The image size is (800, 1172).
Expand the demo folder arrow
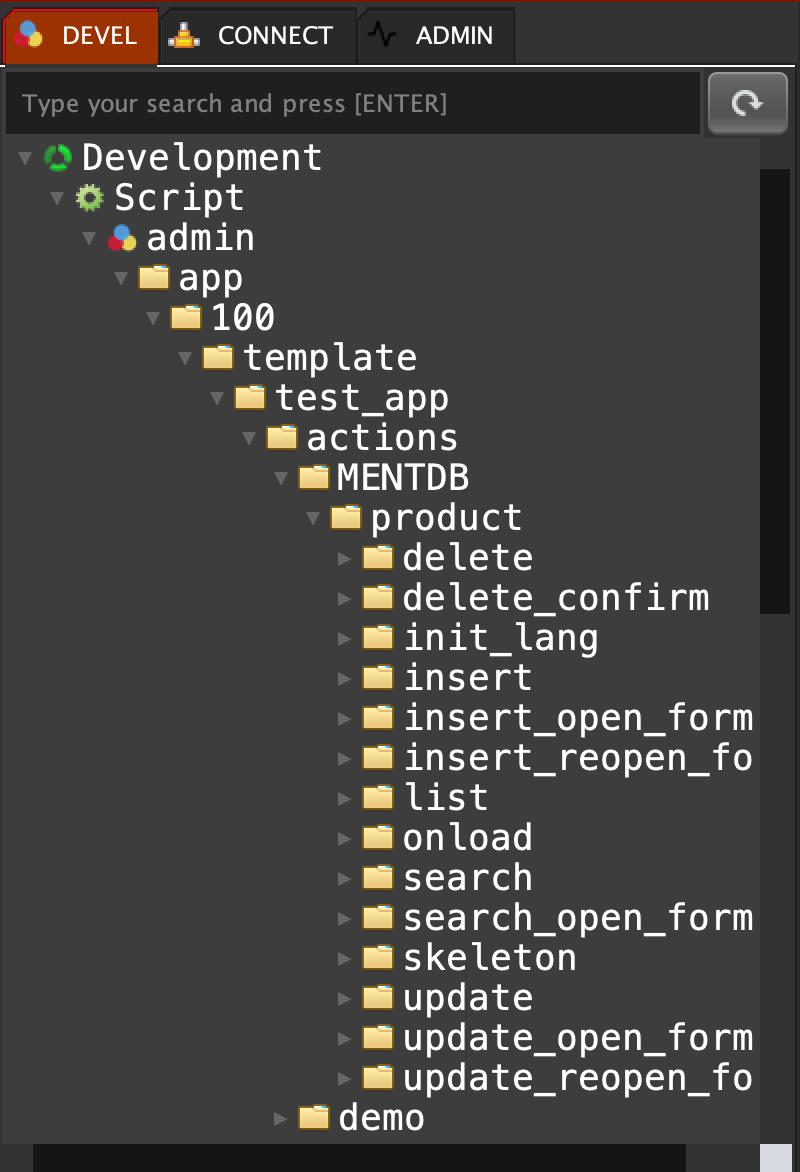point(281,1118)
